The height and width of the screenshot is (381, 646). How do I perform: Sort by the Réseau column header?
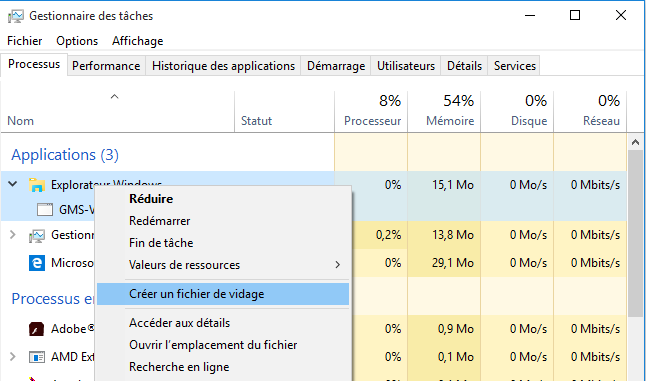pyautogui.click(x=590, y=112)
